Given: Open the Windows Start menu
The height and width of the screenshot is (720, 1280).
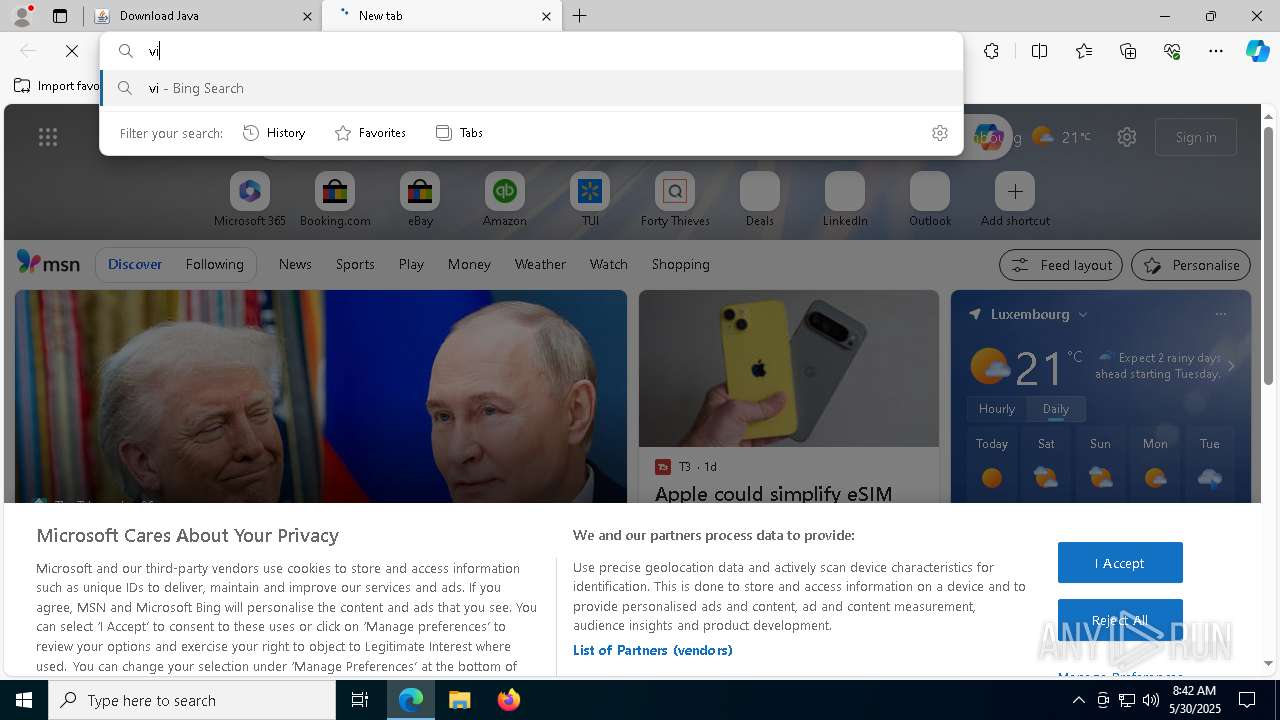Looking at the screenshot, I should tap(24, 700).
